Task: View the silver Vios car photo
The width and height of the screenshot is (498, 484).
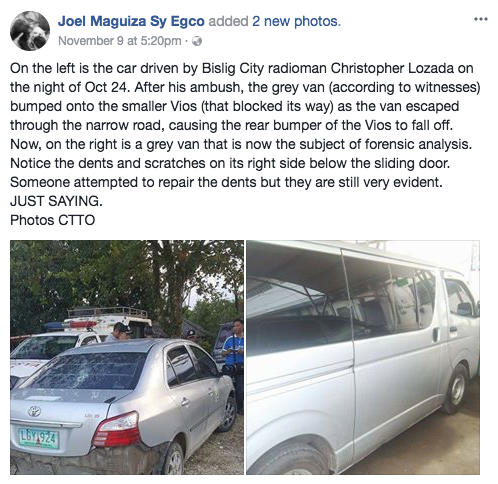Action: click(x=127, y=357)
